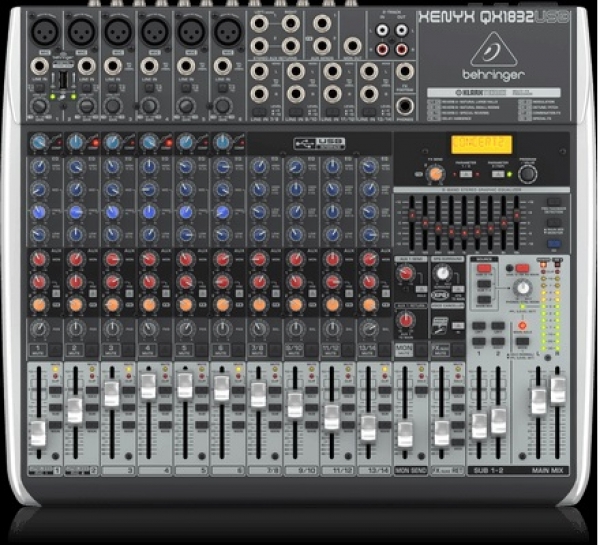Click the Behringer triangle ear logo
Screen dimensions: 600x545
pos(493,50)
